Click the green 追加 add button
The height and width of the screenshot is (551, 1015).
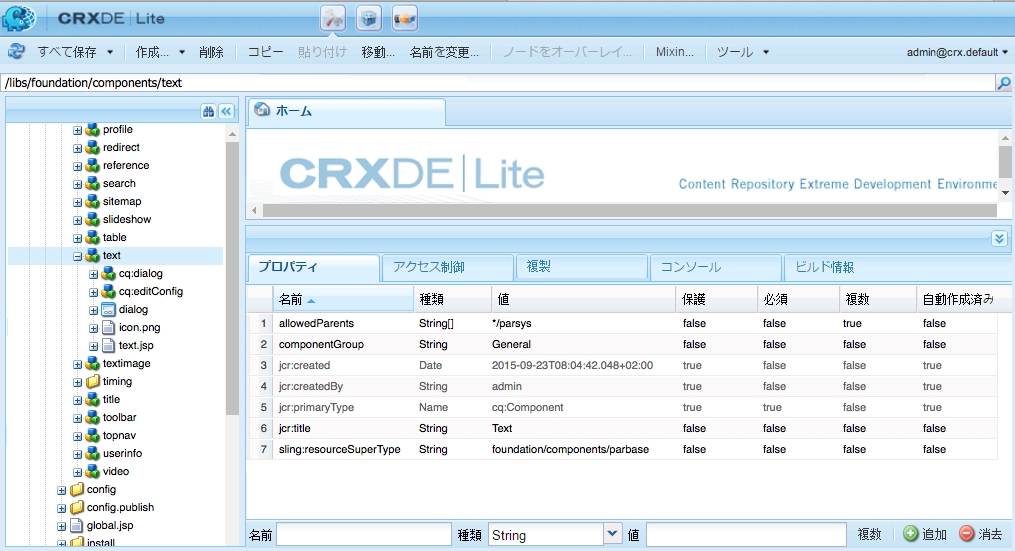925,534
